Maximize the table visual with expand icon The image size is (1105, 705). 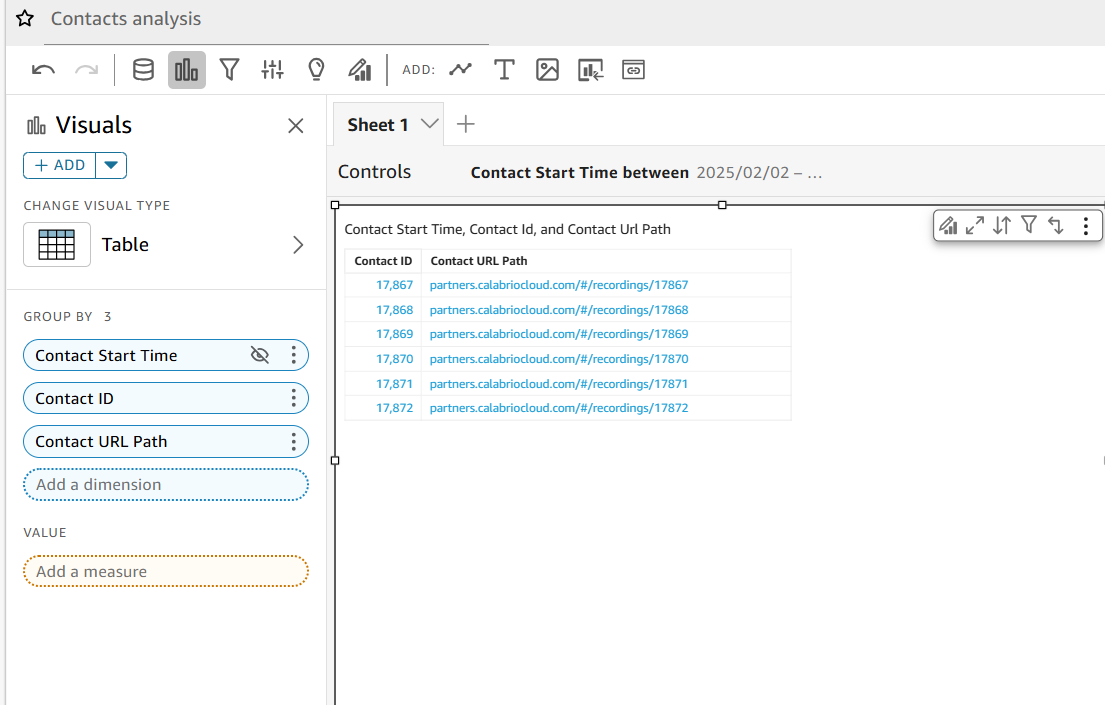975,226
